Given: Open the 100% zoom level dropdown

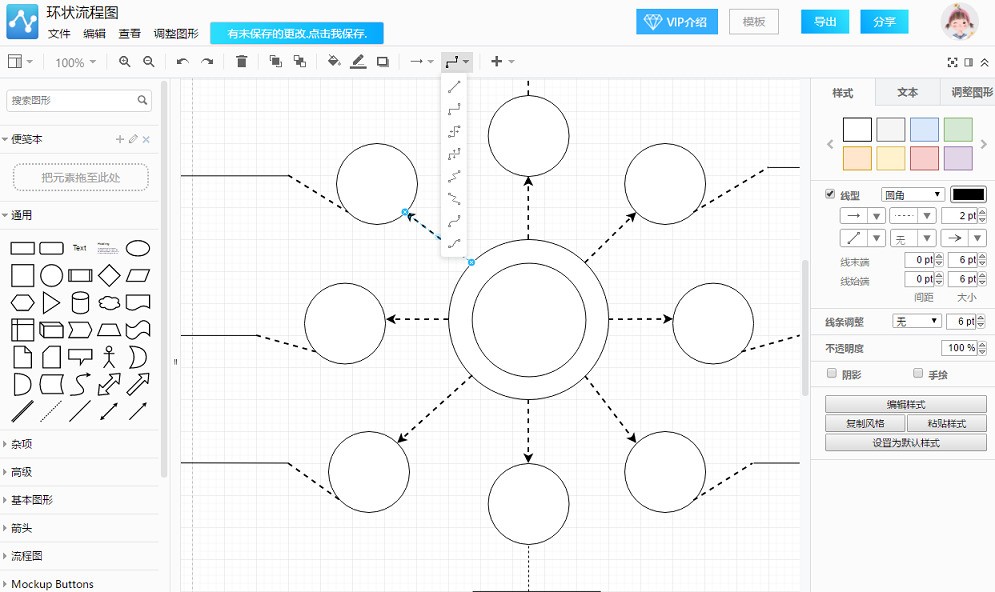Looking at the screenshot, I should (75, 62).
